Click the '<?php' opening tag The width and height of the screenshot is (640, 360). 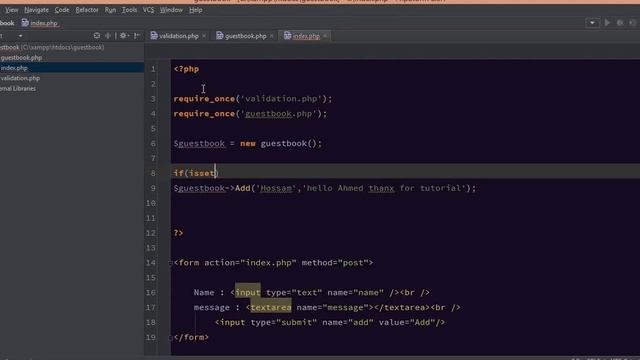point(186,69)
